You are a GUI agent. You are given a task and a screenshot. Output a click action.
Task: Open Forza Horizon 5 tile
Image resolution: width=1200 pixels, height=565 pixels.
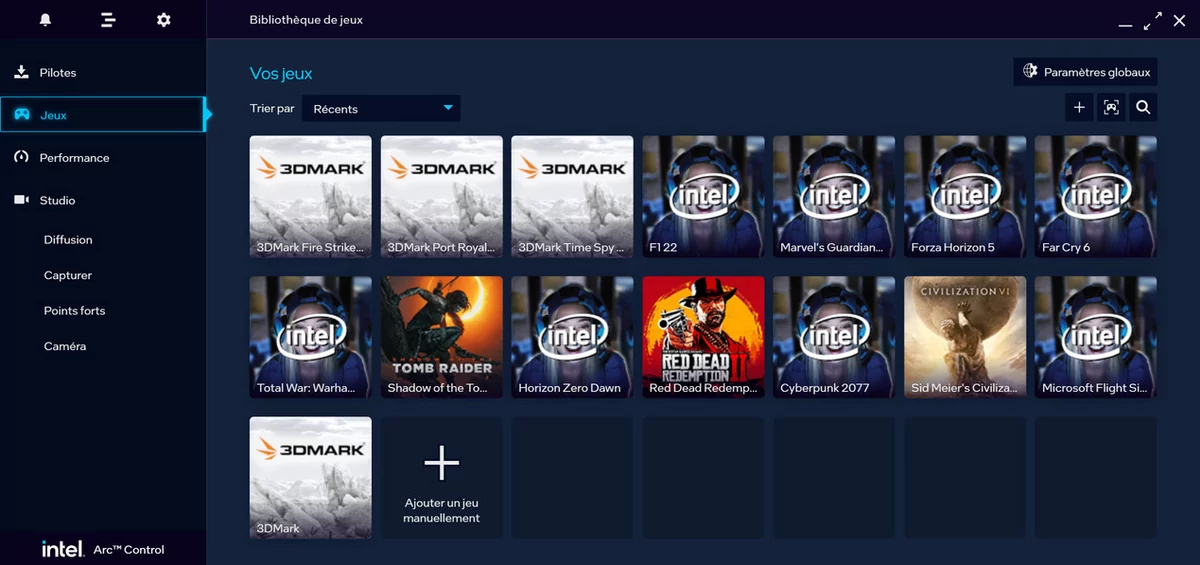coord(965,197)
